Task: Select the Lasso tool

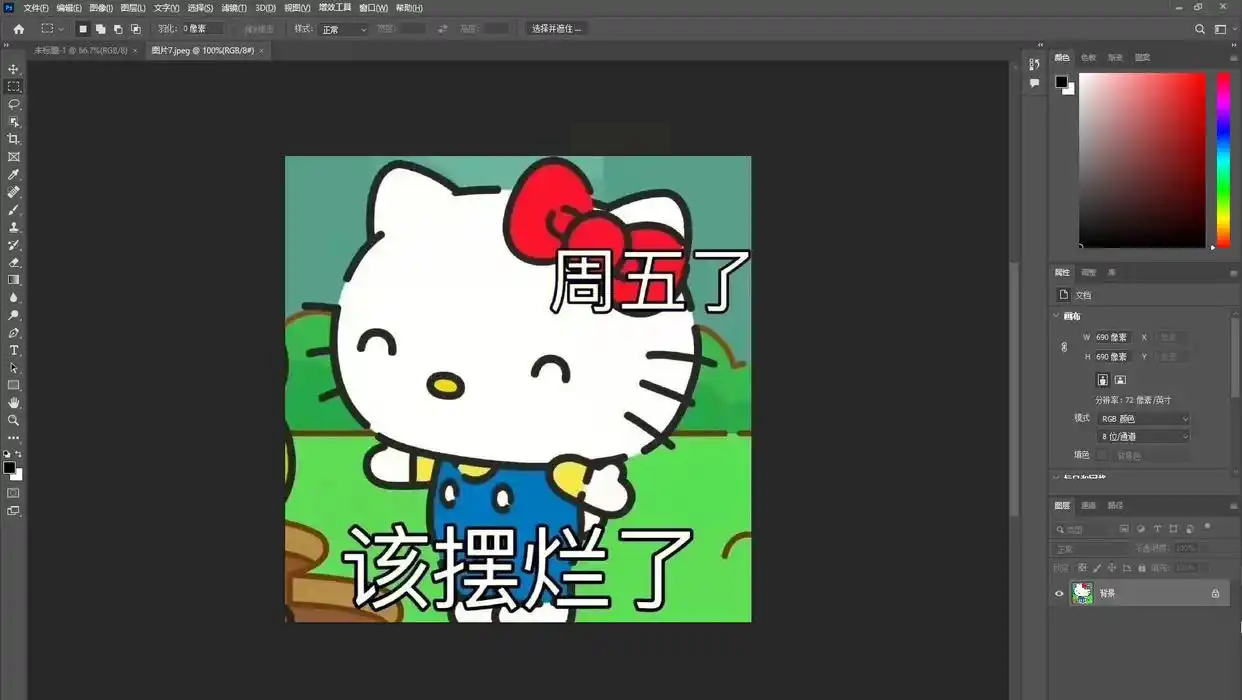Action: (14, 104)
